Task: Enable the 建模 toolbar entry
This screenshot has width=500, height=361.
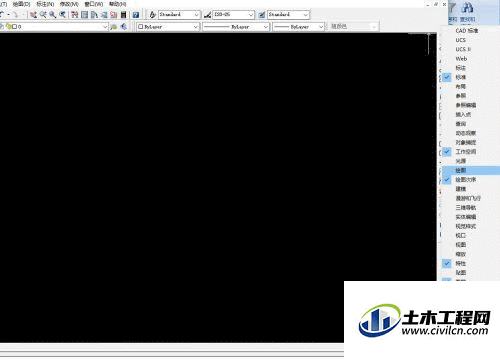Action: (x=471, y=189)
